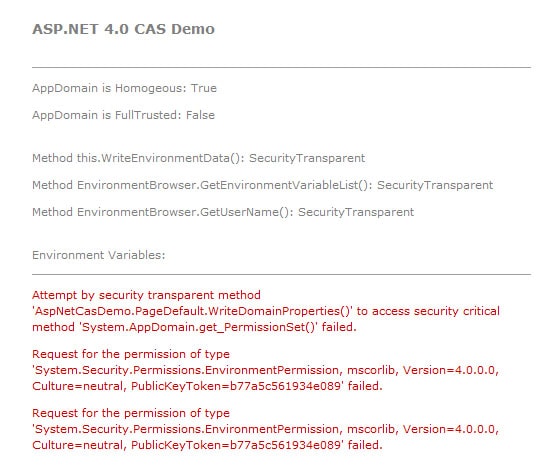
Task: Click the horizontal rule below the page title
Action: point(281,67)
